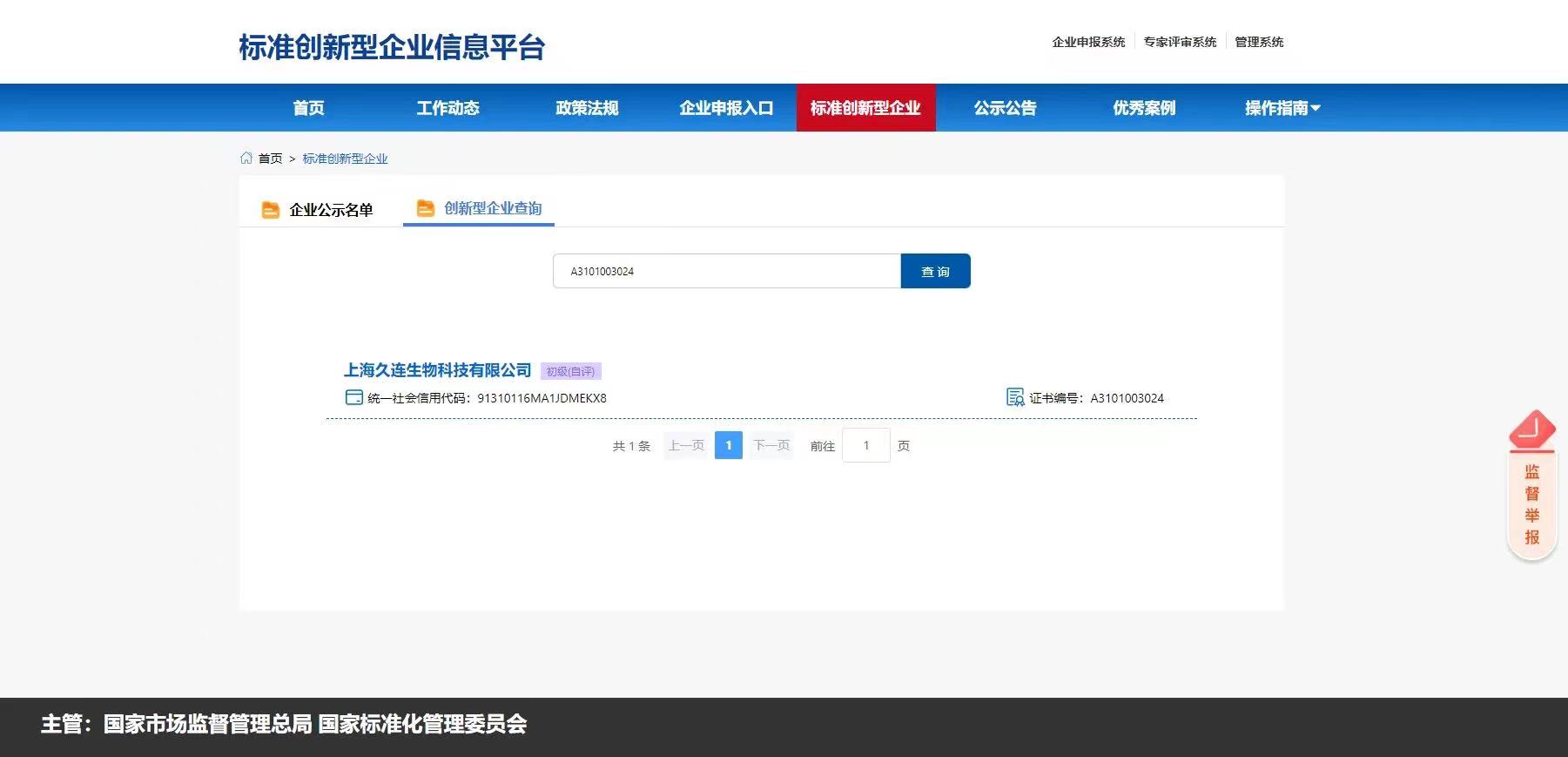Click the home icon in breadcrumb

point(246,158)
